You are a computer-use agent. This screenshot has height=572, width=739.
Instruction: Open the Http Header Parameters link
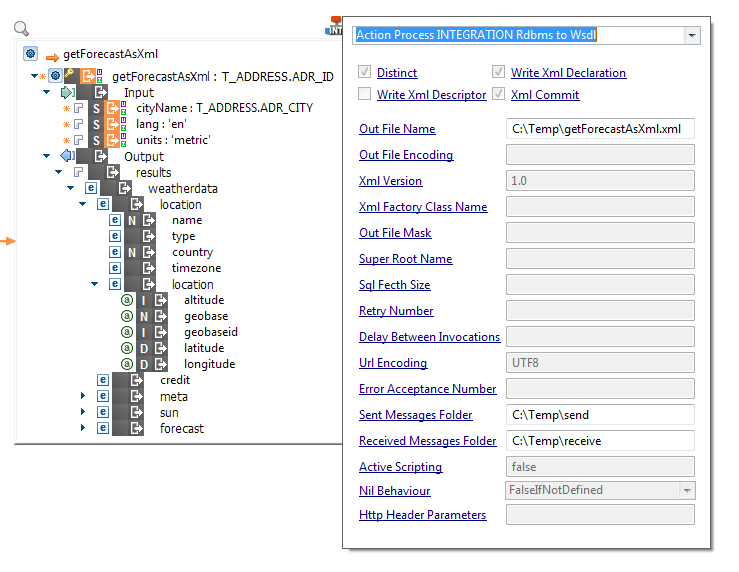click(422, 515)
